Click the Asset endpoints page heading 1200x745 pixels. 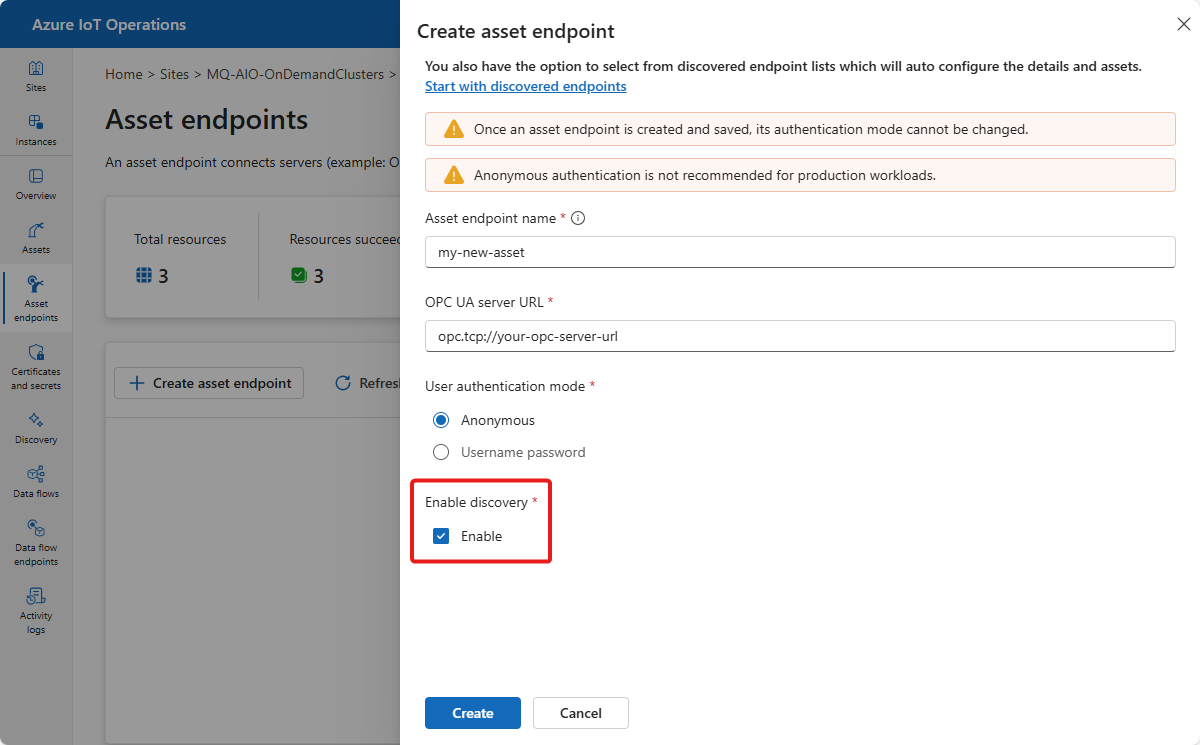[207, 120]
